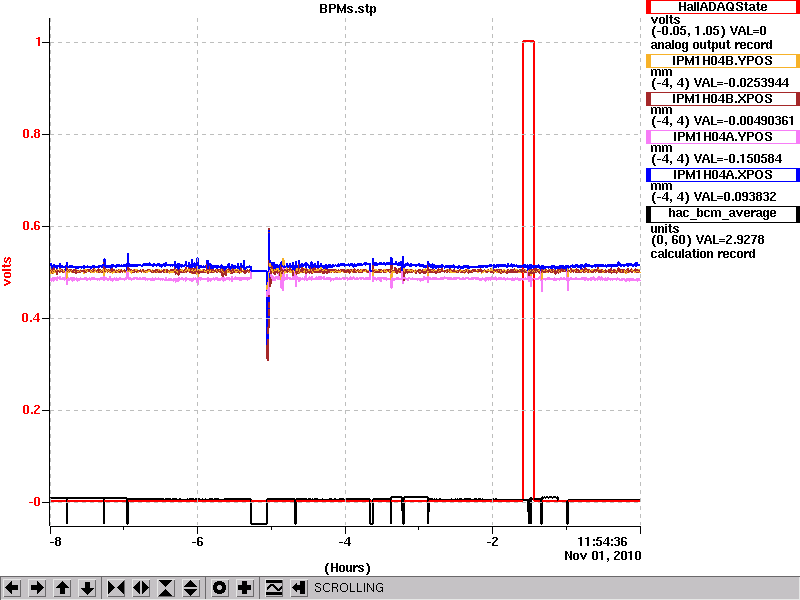Click the y-axis tick label 0.2
Screen dimensions: 800x600
tap(32, 410)
